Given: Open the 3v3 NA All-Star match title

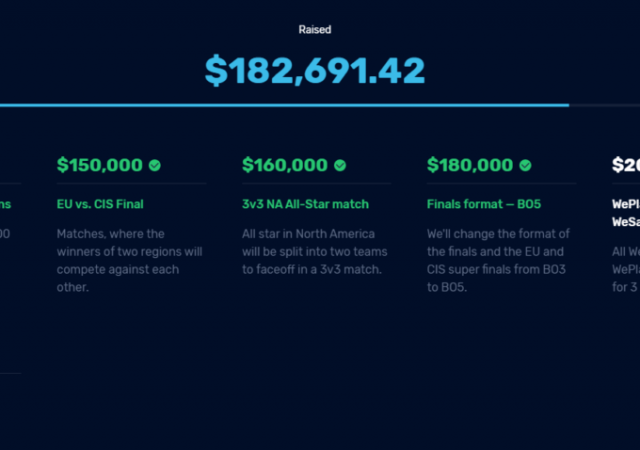Looking at the screenshot, I should (305, 204).
